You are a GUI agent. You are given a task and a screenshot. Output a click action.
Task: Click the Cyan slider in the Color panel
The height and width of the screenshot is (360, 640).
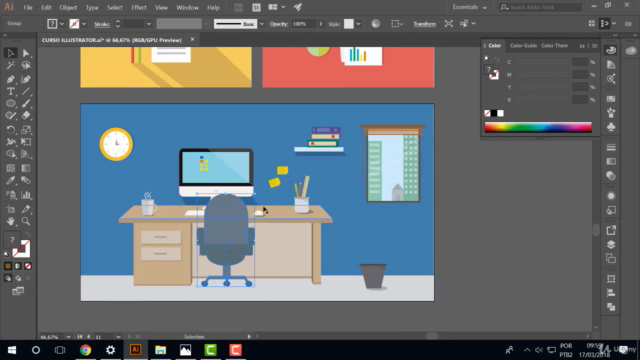(x=543, y=62)
